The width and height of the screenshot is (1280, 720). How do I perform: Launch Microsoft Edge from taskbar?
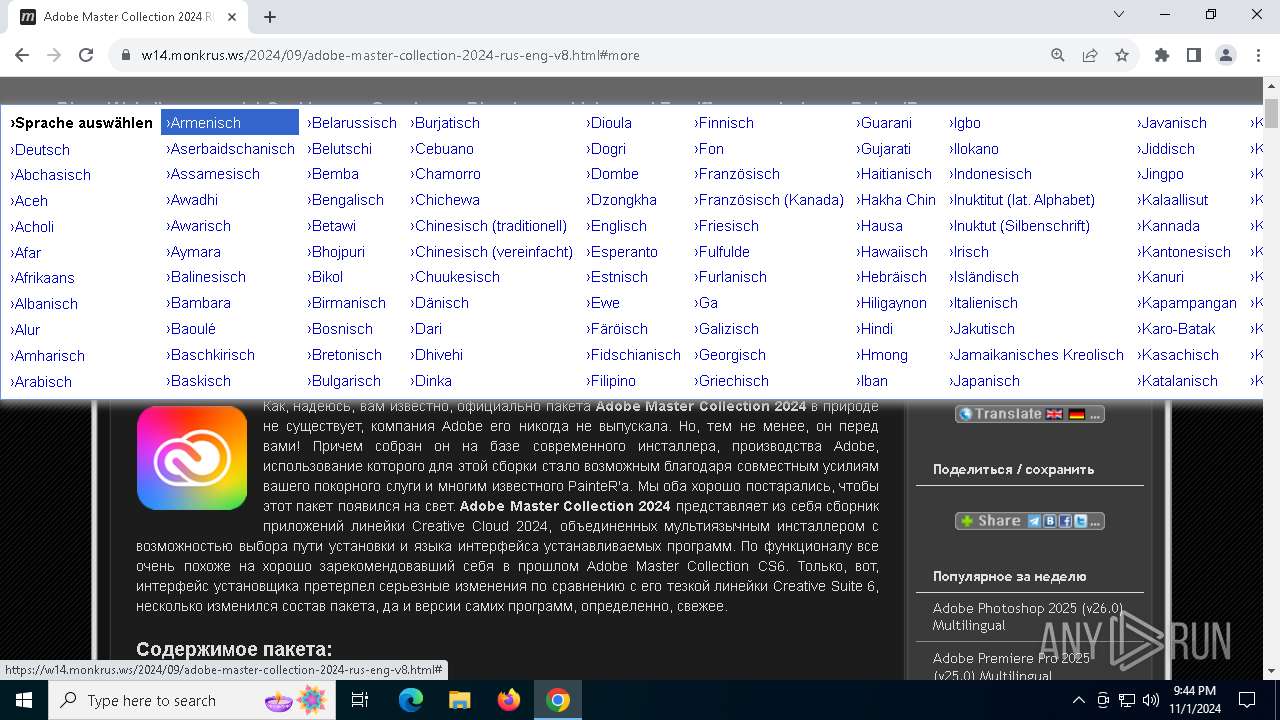[x=411, y=700]
